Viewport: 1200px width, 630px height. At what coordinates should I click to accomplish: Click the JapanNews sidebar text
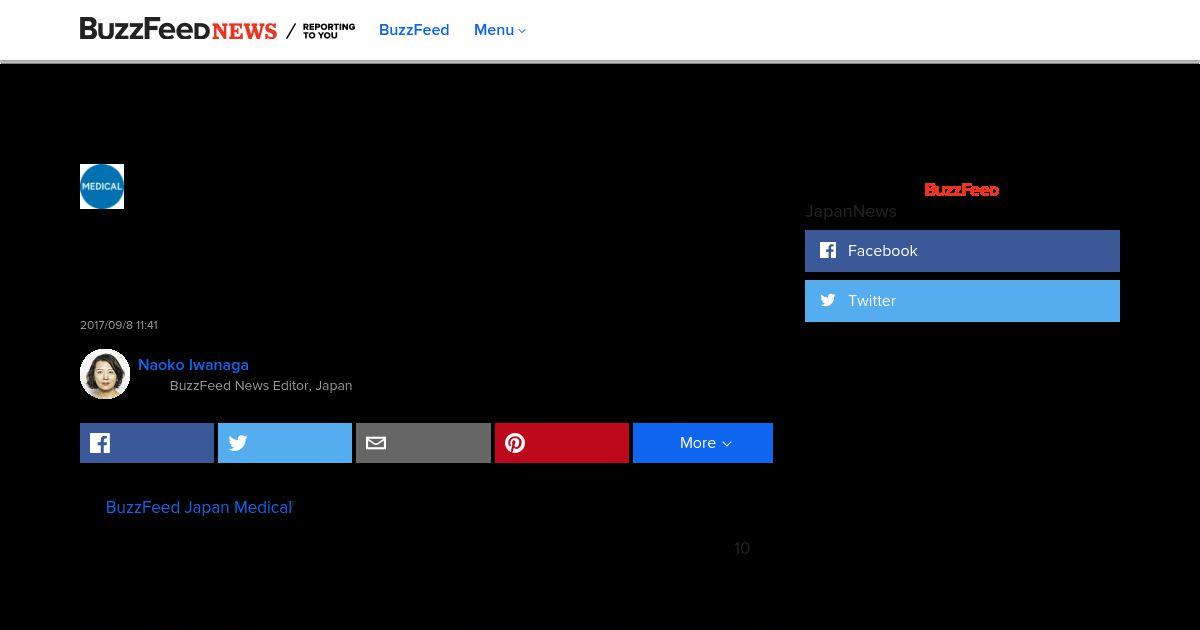[851, 211]
